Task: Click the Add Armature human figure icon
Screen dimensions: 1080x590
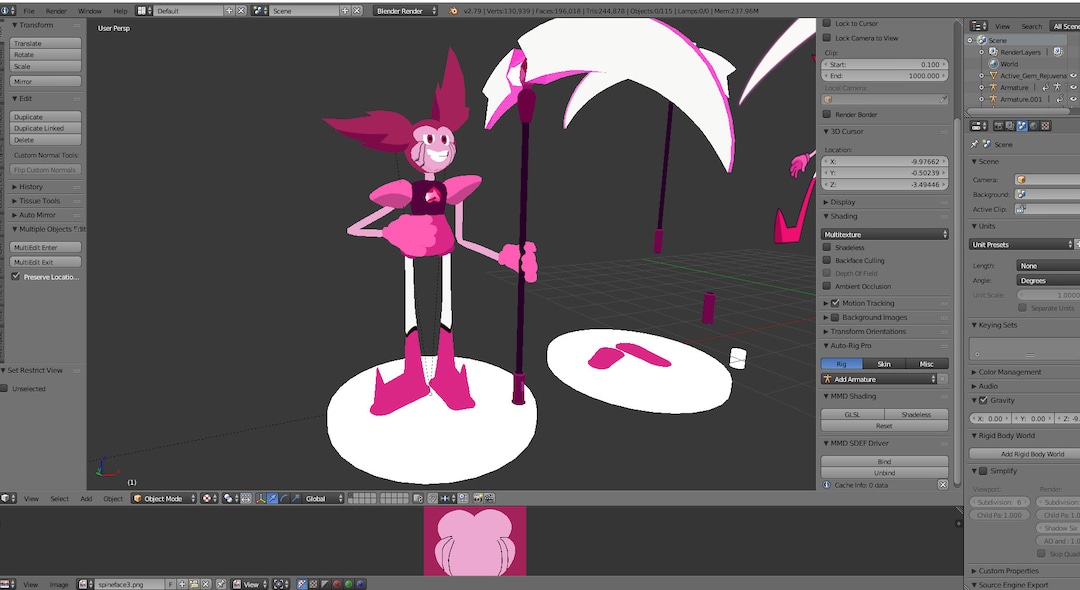Action: (x=827, y=378)
